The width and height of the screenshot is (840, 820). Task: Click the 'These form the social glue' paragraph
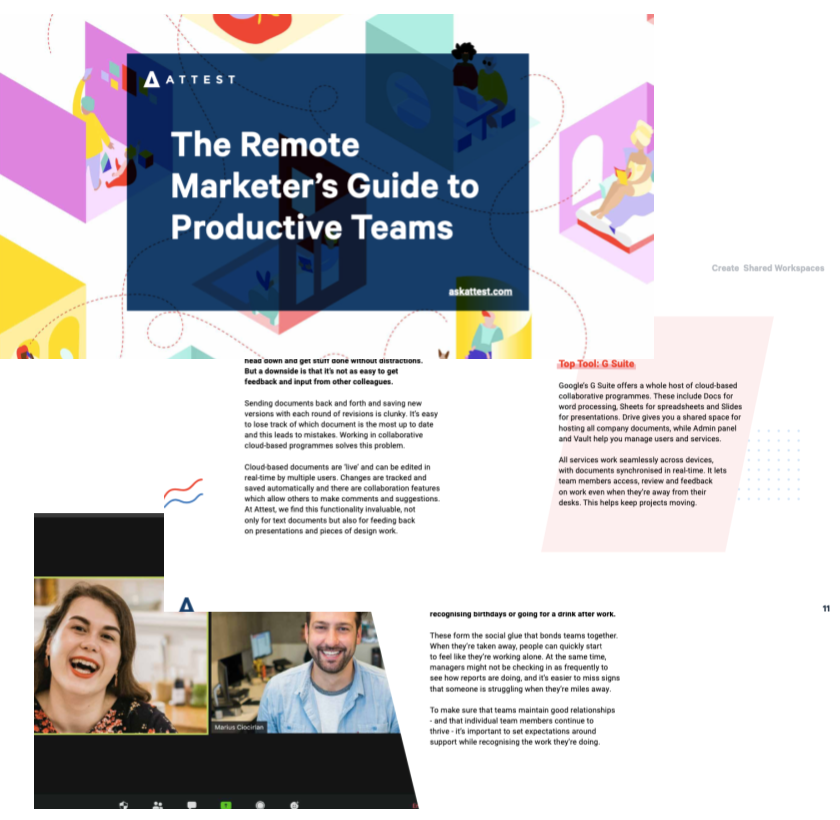pos(523,662)
